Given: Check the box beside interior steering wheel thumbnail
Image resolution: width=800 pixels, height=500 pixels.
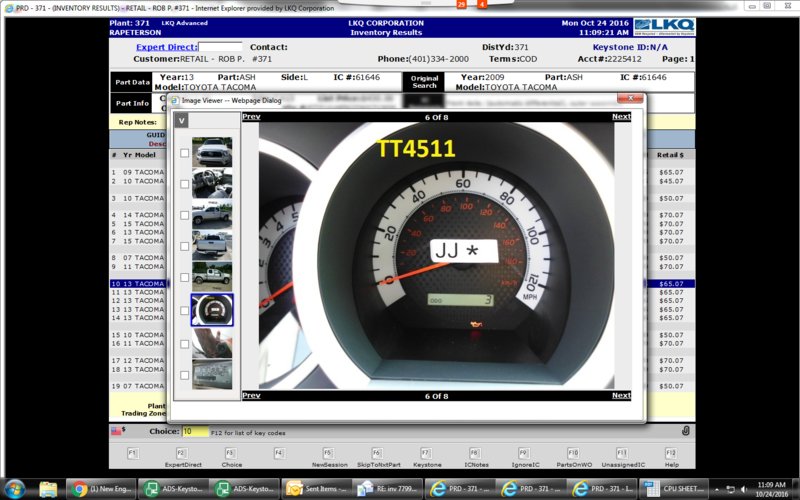Looking at the screenshot, I should click(x=185, y=184).
